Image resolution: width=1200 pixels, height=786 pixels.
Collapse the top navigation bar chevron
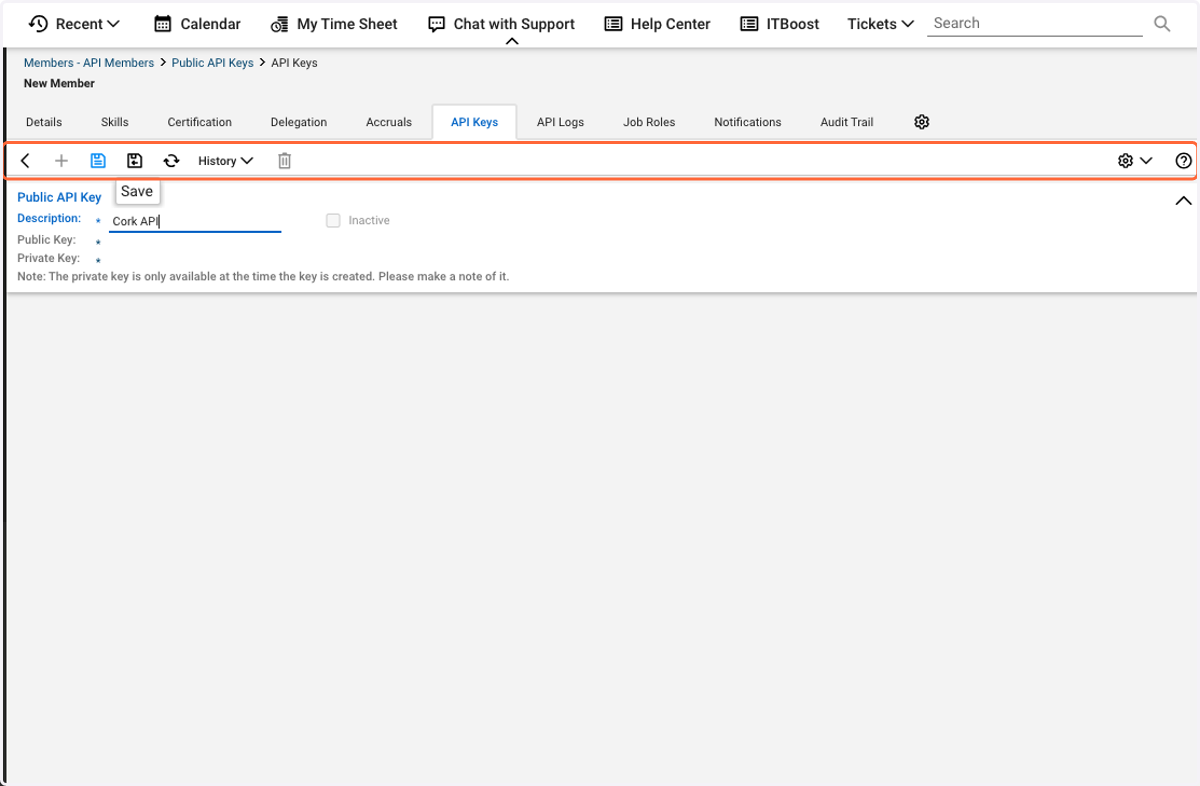[512, 42]
